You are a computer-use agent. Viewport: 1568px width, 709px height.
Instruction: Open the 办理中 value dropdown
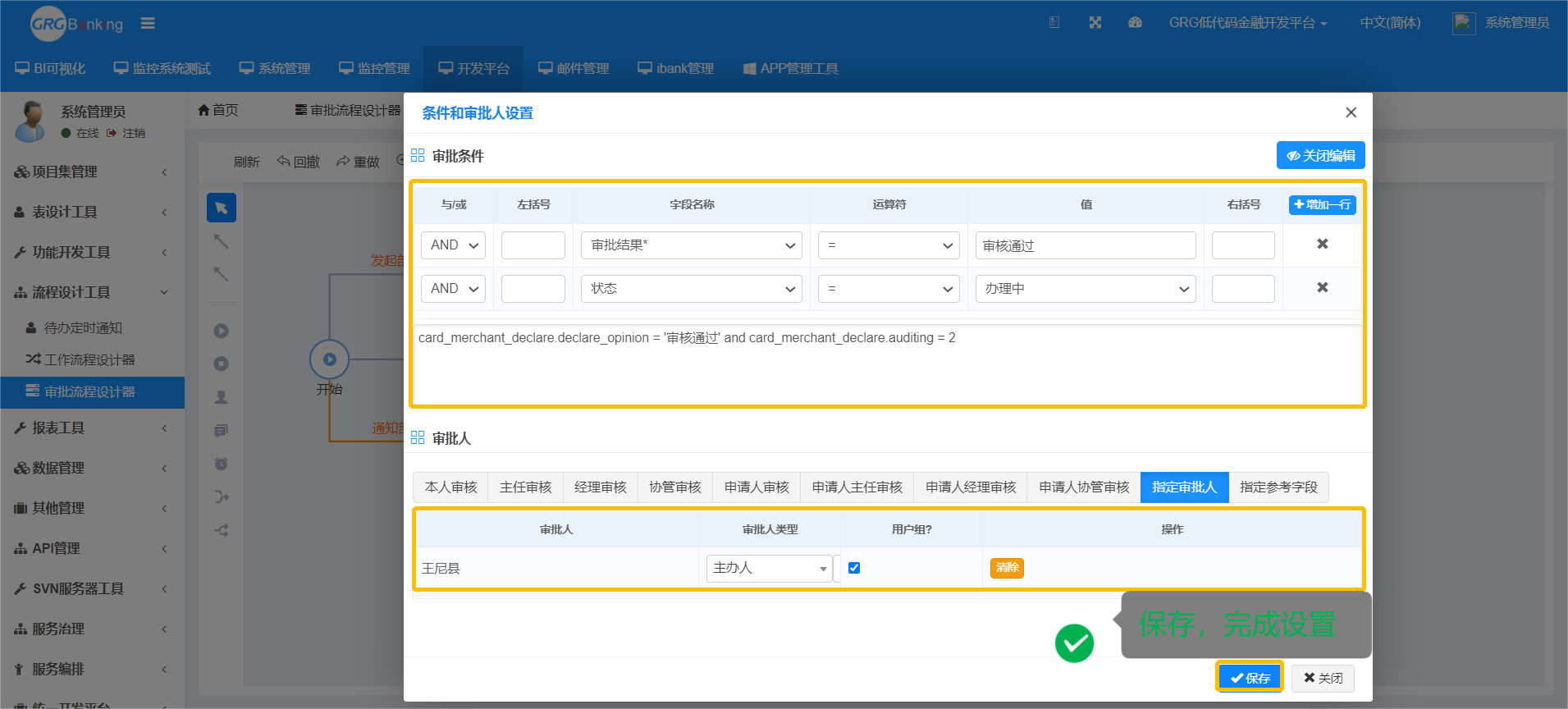point(1086,289)
